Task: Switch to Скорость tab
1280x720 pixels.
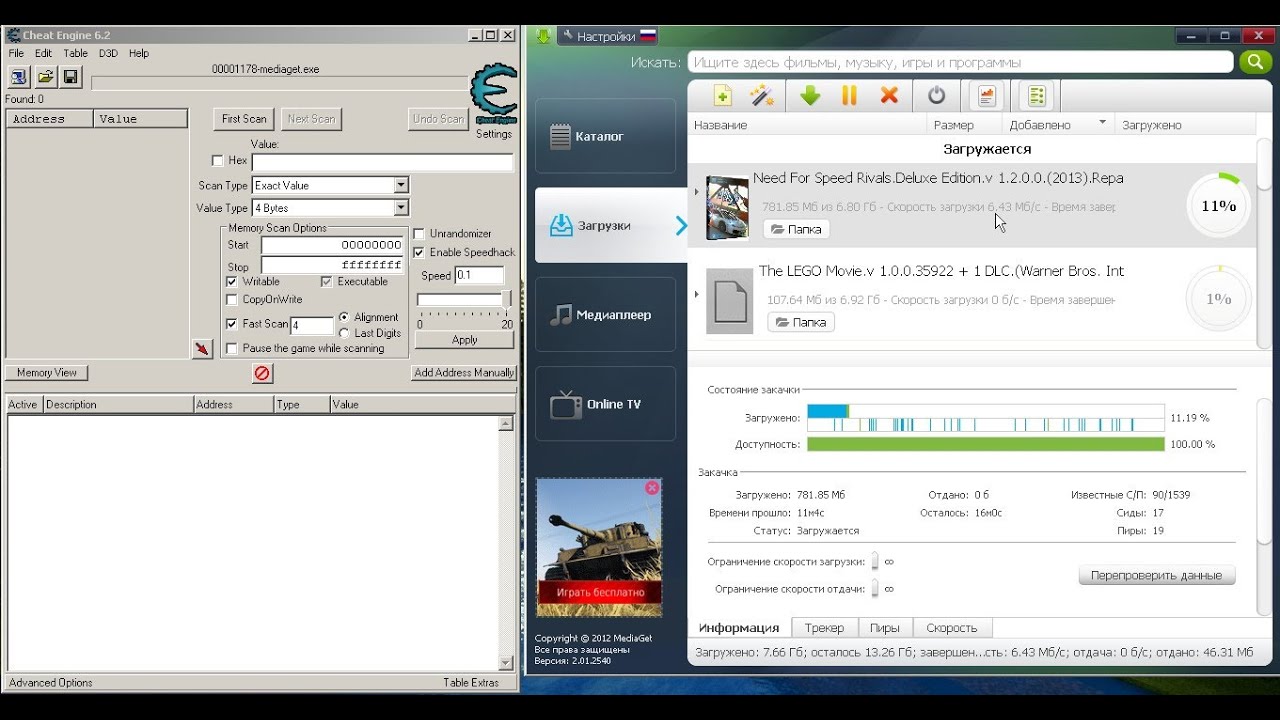Action: point(952,628)
